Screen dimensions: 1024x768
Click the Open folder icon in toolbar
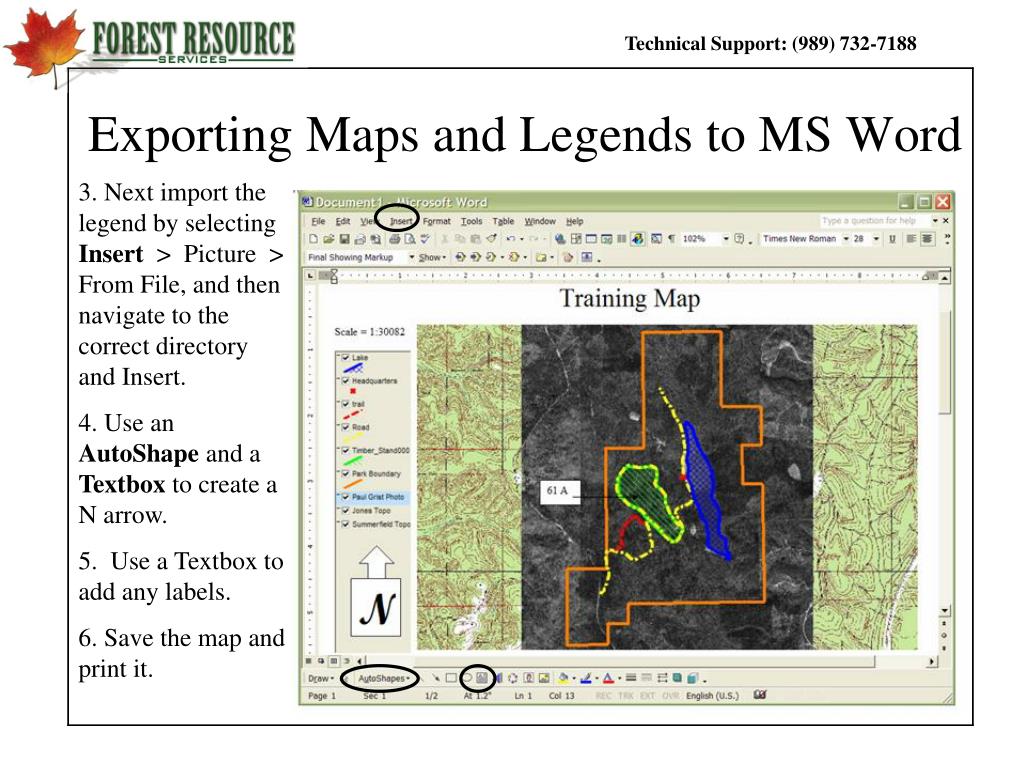328,239
